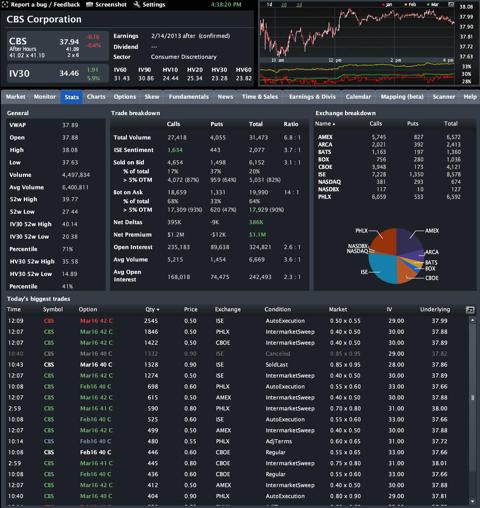Viewport: 480px width, 508px height.
Task: Click the Canceled condition cell
Action: 278,354
